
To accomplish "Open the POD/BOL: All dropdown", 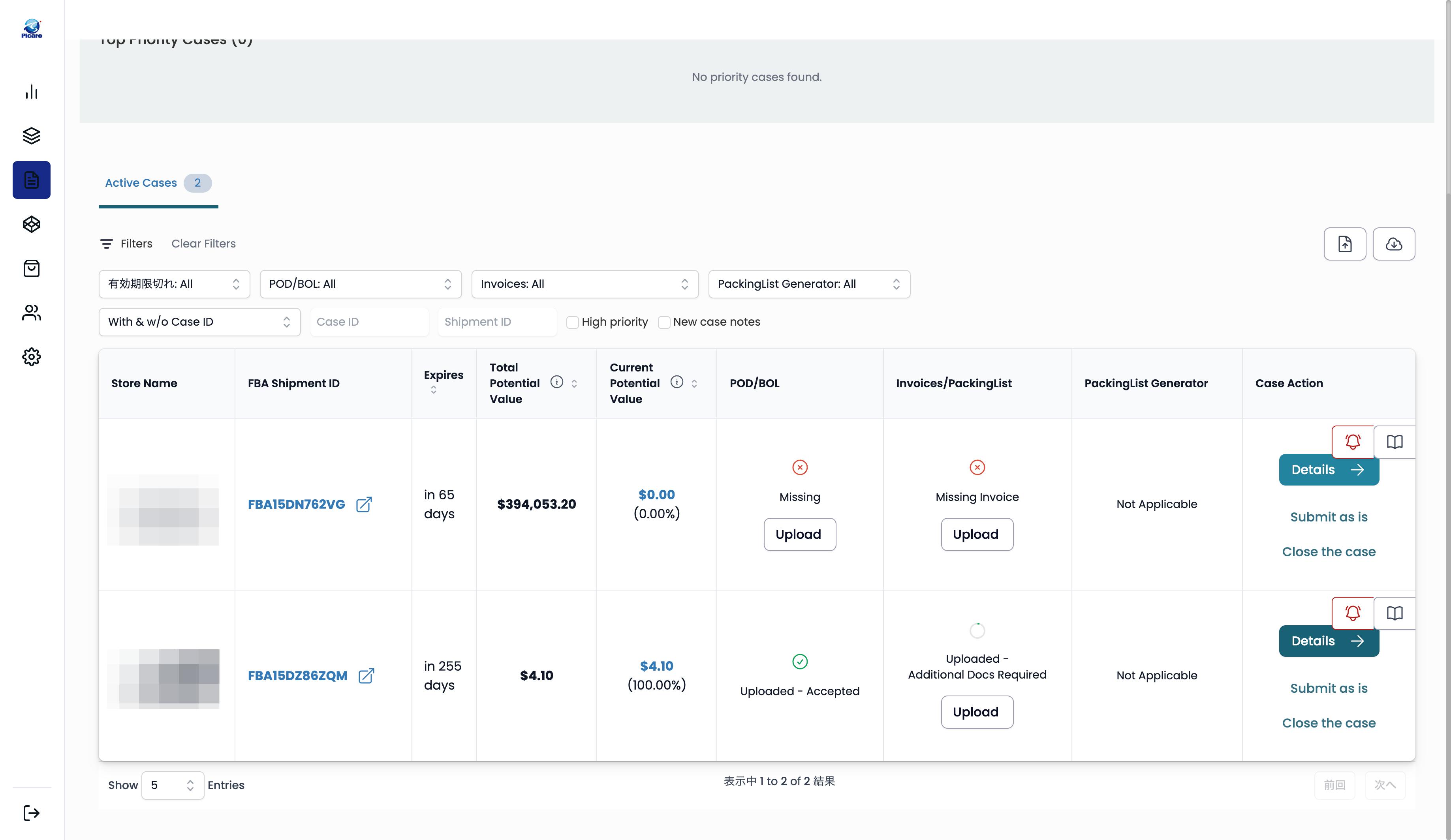I will click(361, 284).
